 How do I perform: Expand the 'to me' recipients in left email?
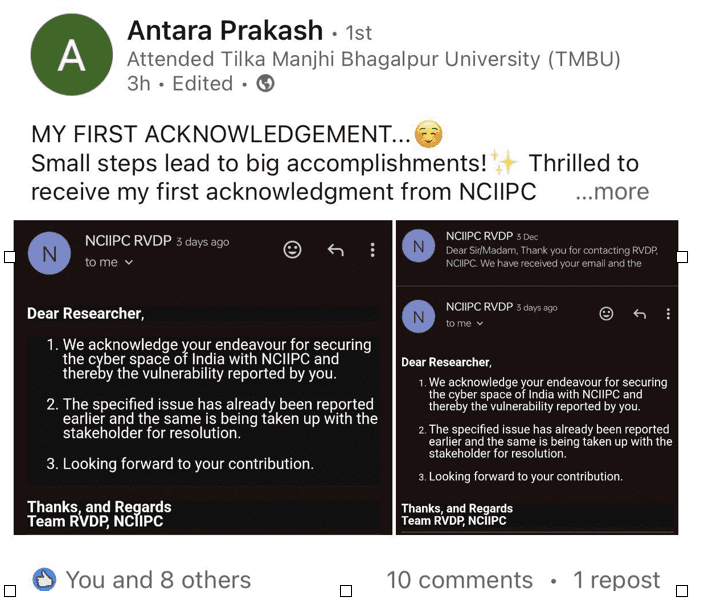(x=109, y=262)
